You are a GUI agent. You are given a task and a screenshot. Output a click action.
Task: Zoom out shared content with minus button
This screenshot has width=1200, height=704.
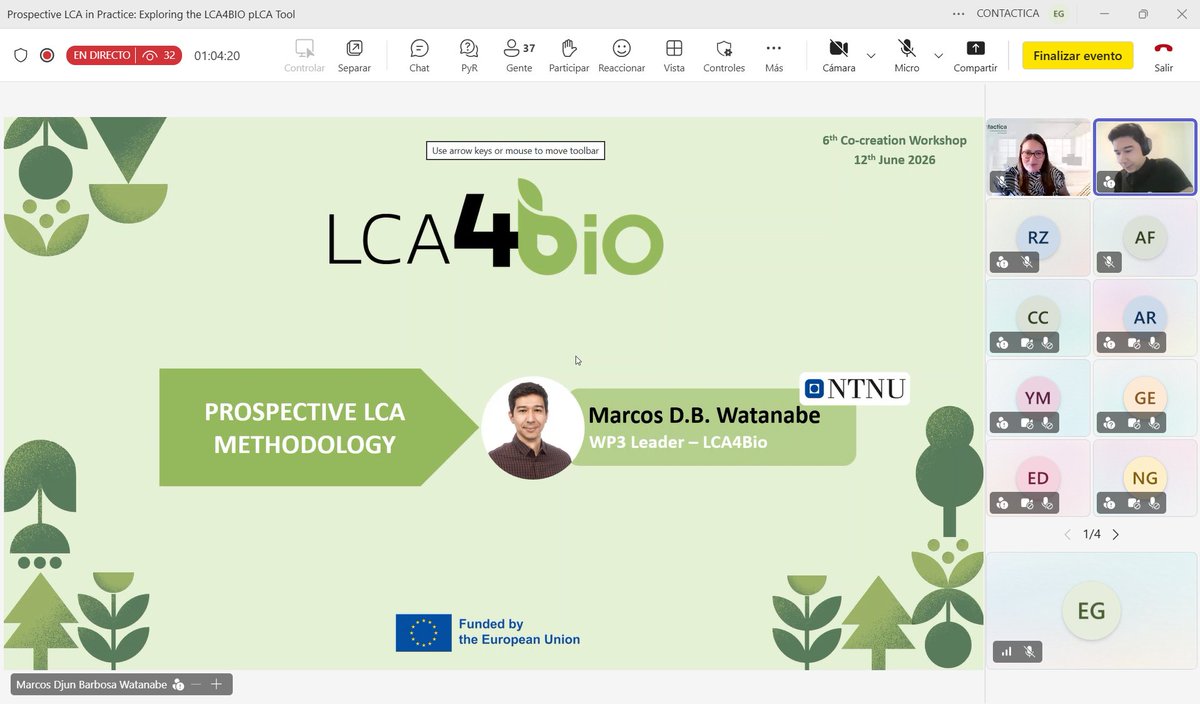[196, 685]
